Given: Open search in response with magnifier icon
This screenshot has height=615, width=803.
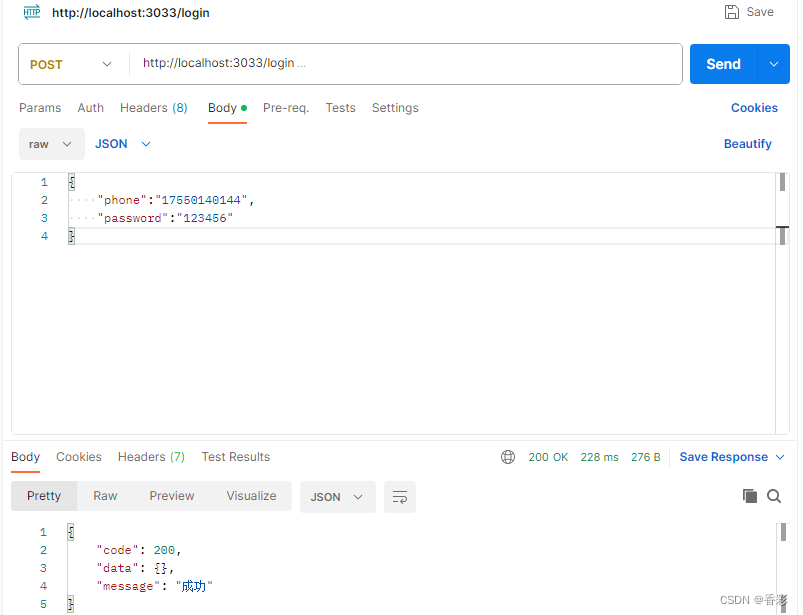Looking at the screenshot, I should point(774,496).
